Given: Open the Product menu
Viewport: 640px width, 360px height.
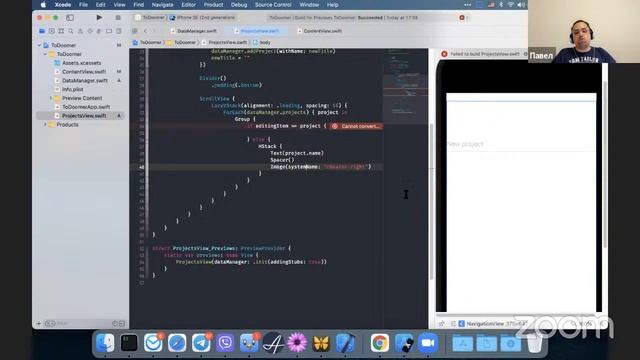Looking at the screenshot, I should pos(213,5).
